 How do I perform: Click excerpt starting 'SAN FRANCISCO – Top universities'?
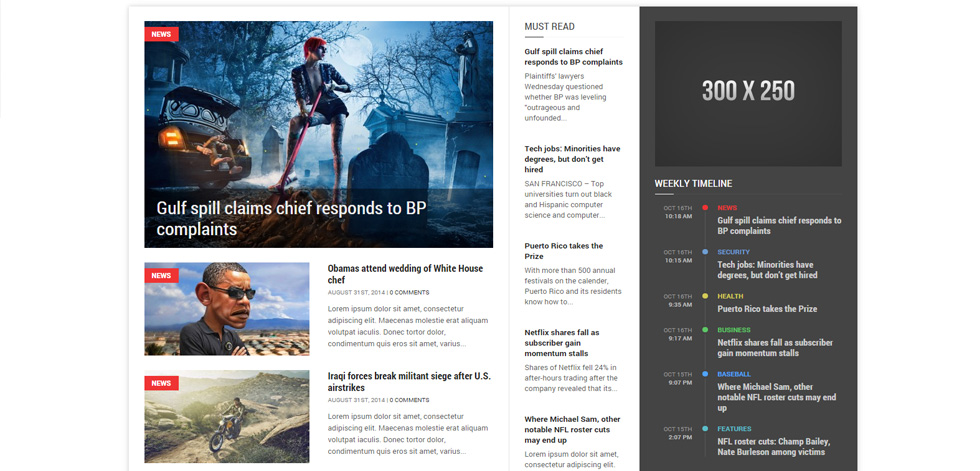click(x=568, y=199)
